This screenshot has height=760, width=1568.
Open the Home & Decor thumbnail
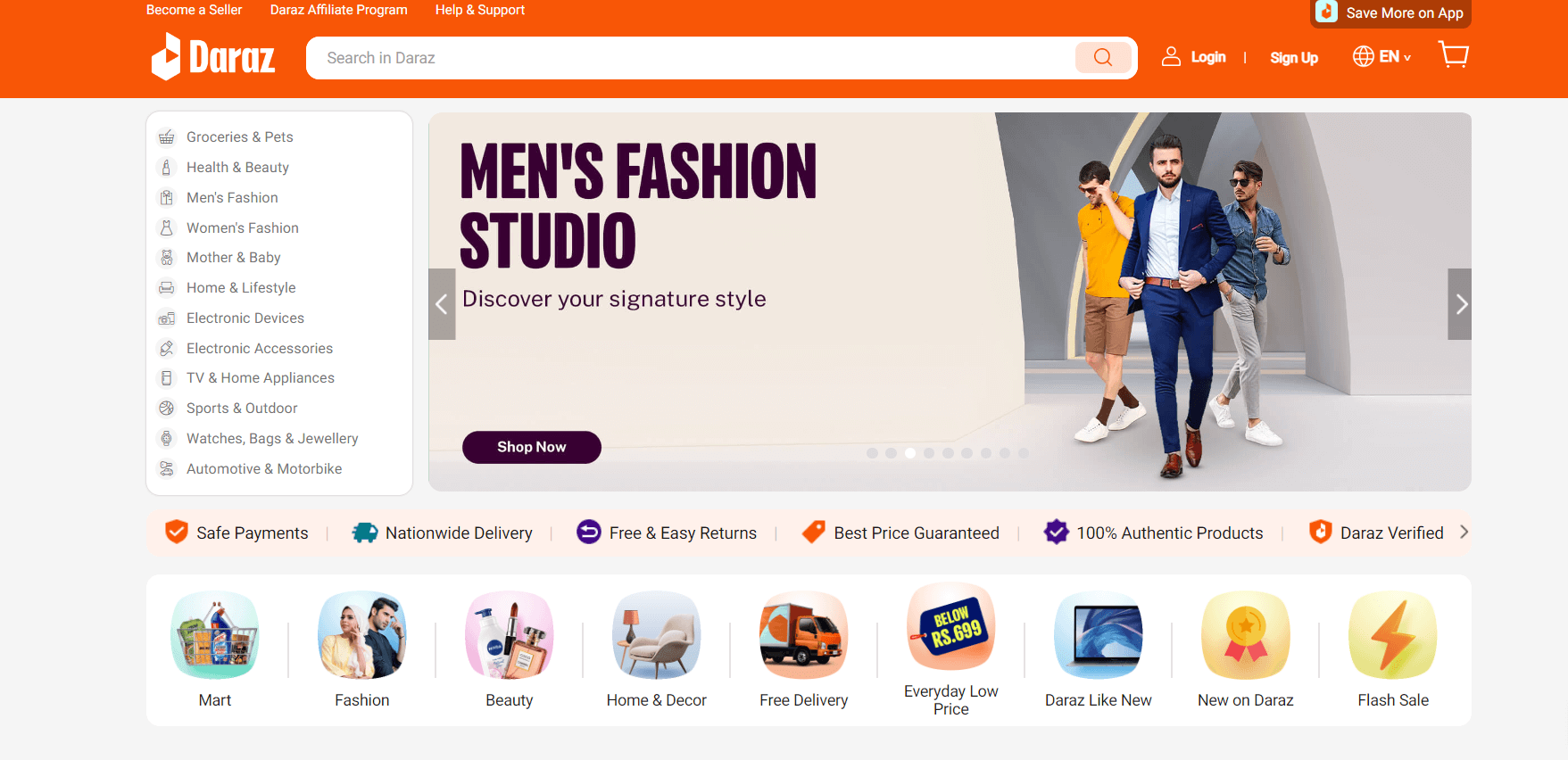click(x=657, y=635)
